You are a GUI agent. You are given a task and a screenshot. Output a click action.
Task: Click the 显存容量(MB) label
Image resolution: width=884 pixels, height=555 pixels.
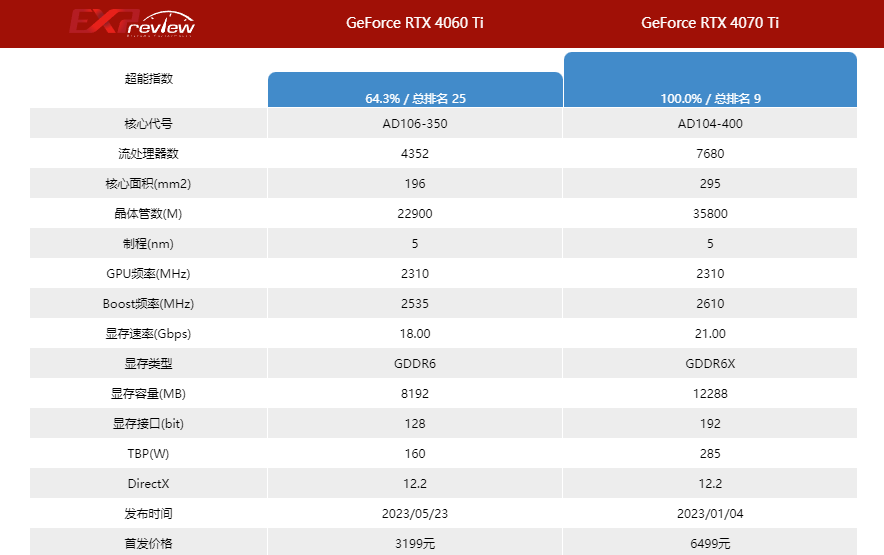tap(148, 394)
